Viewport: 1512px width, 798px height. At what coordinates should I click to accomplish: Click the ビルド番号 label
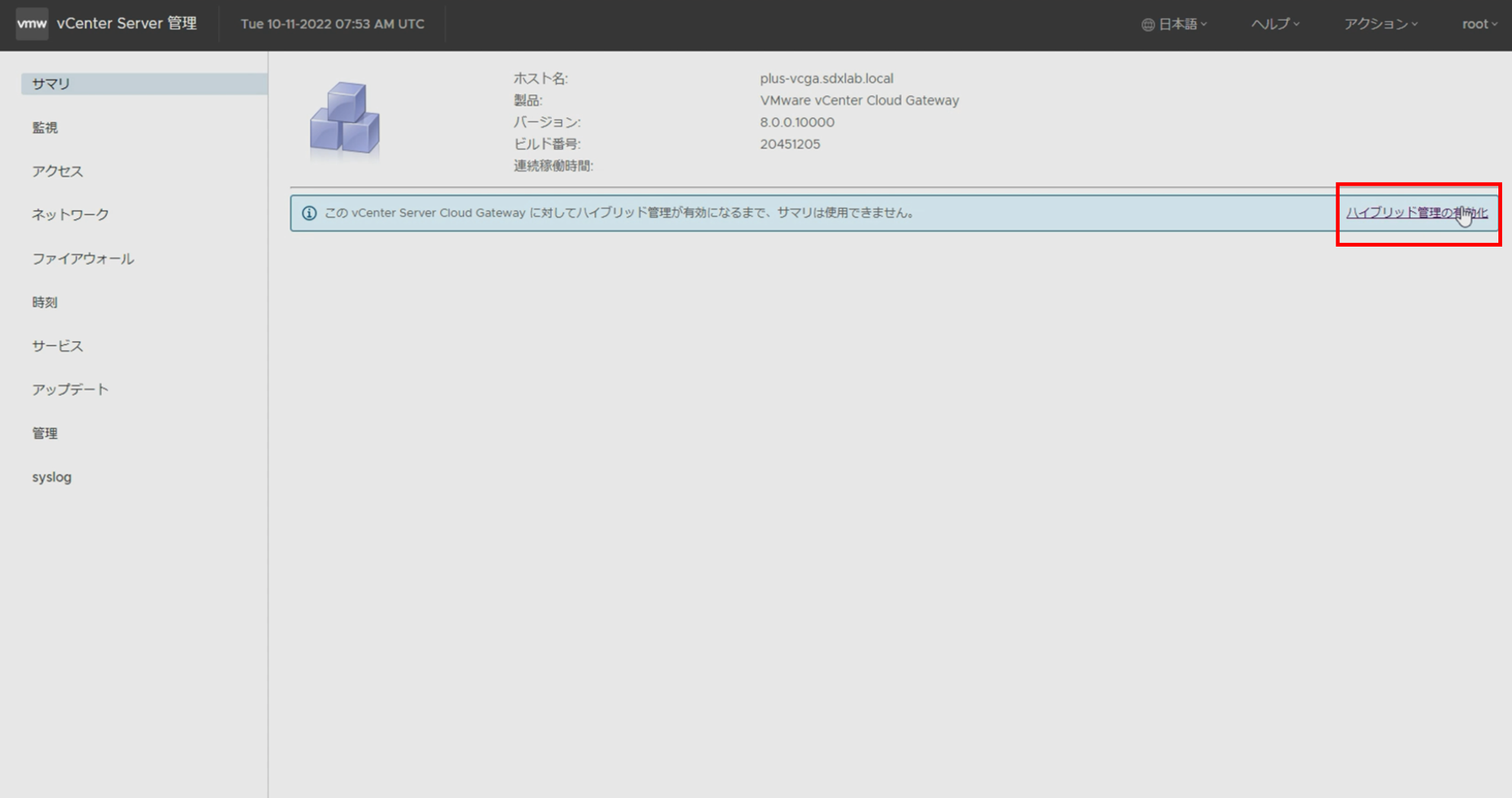(547, 144)
